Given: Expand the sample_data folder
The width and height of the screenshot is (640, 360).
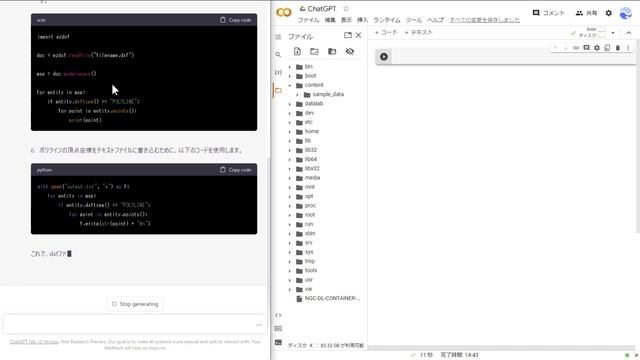Looking at the screenshot, I should coord(297,95).
